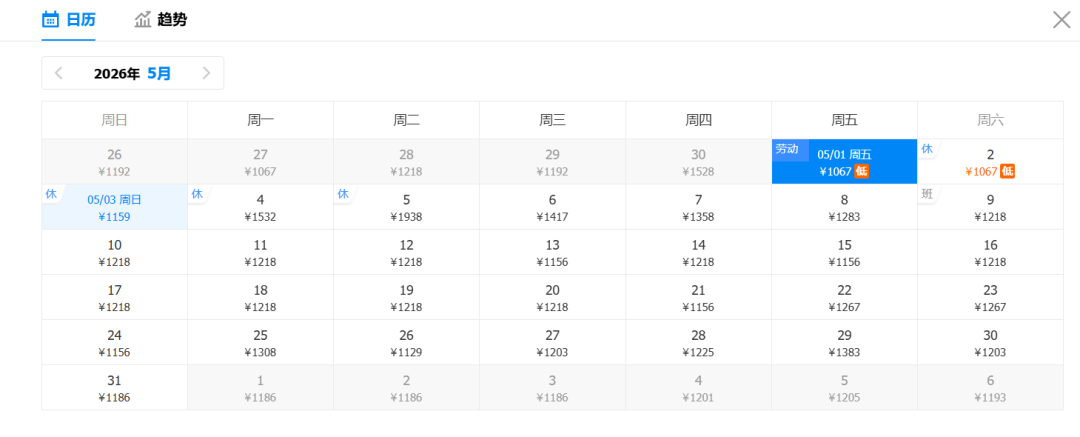Click the 休 rest badge on May 4
The width and height of the screenshot is (1080, 437).
[x=197, y=194]
